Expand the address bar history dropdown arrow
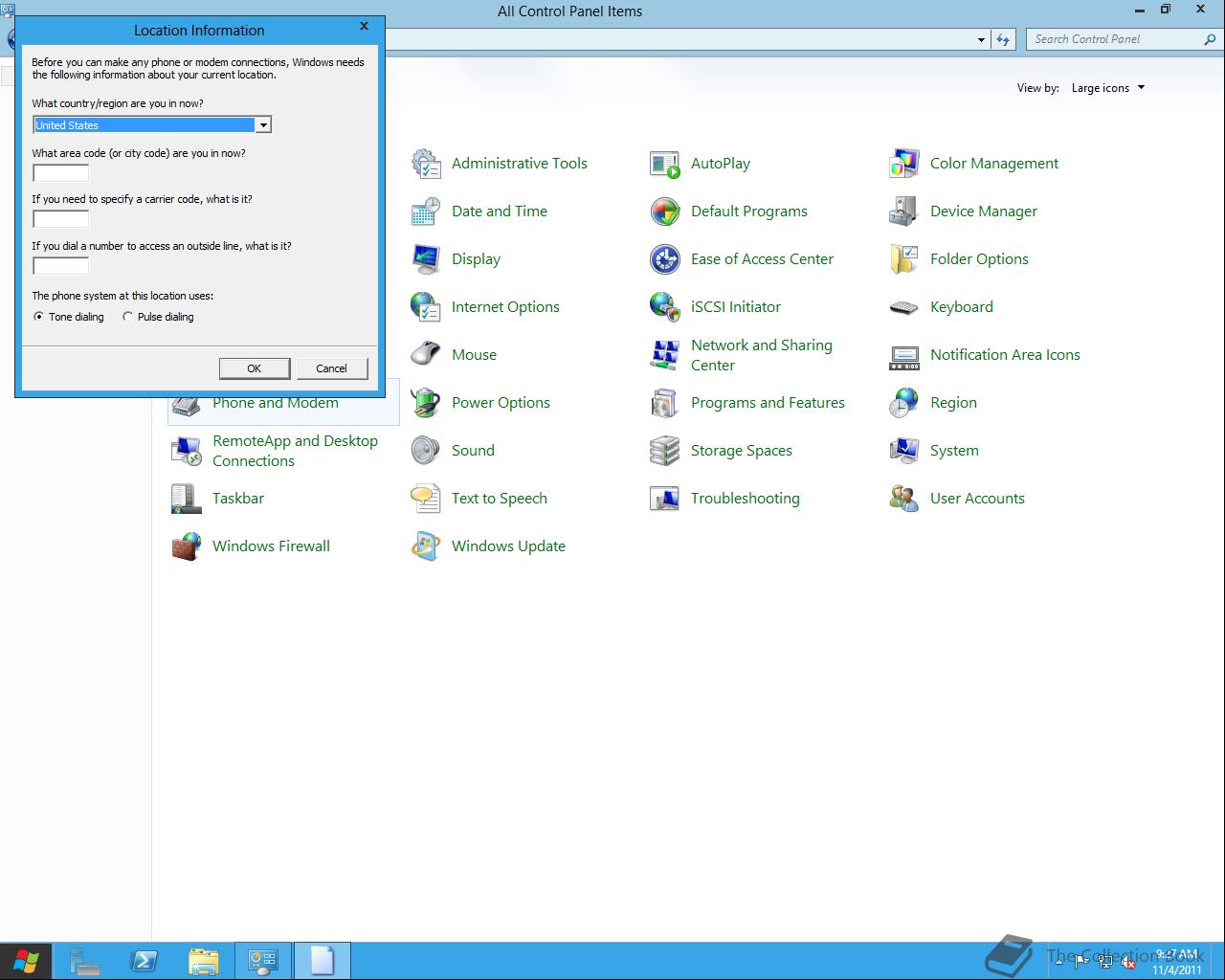Screen dimensions: 1225x980 click(981, 39)
